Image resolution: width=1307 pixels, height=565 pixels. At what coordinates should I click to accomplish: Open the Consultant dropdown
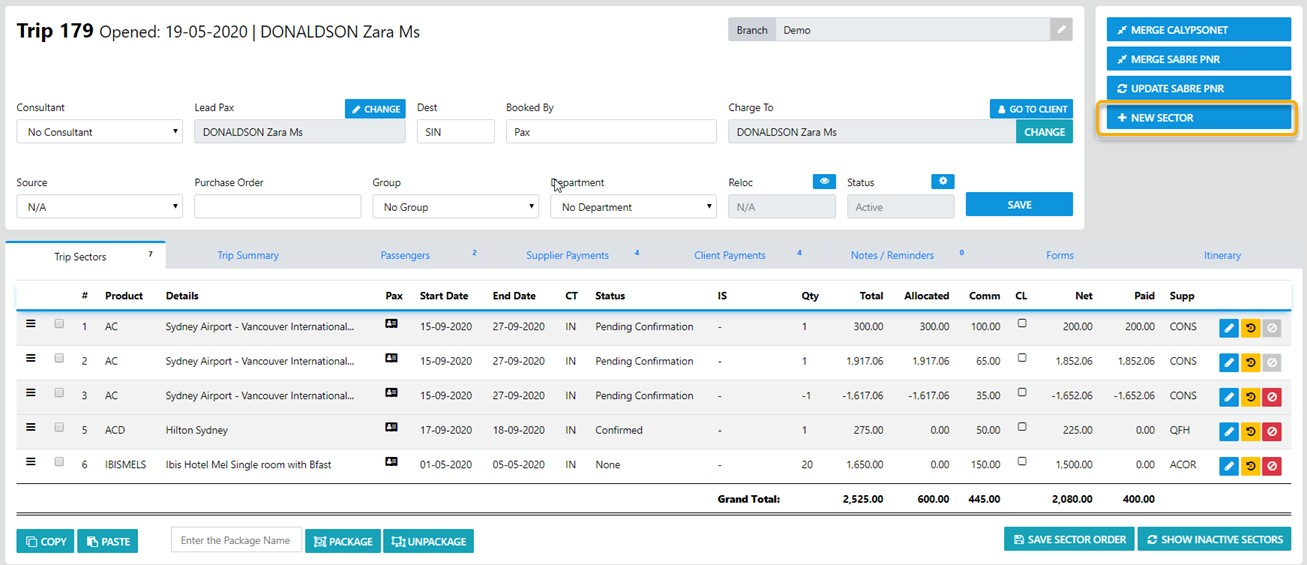[99, 132]
